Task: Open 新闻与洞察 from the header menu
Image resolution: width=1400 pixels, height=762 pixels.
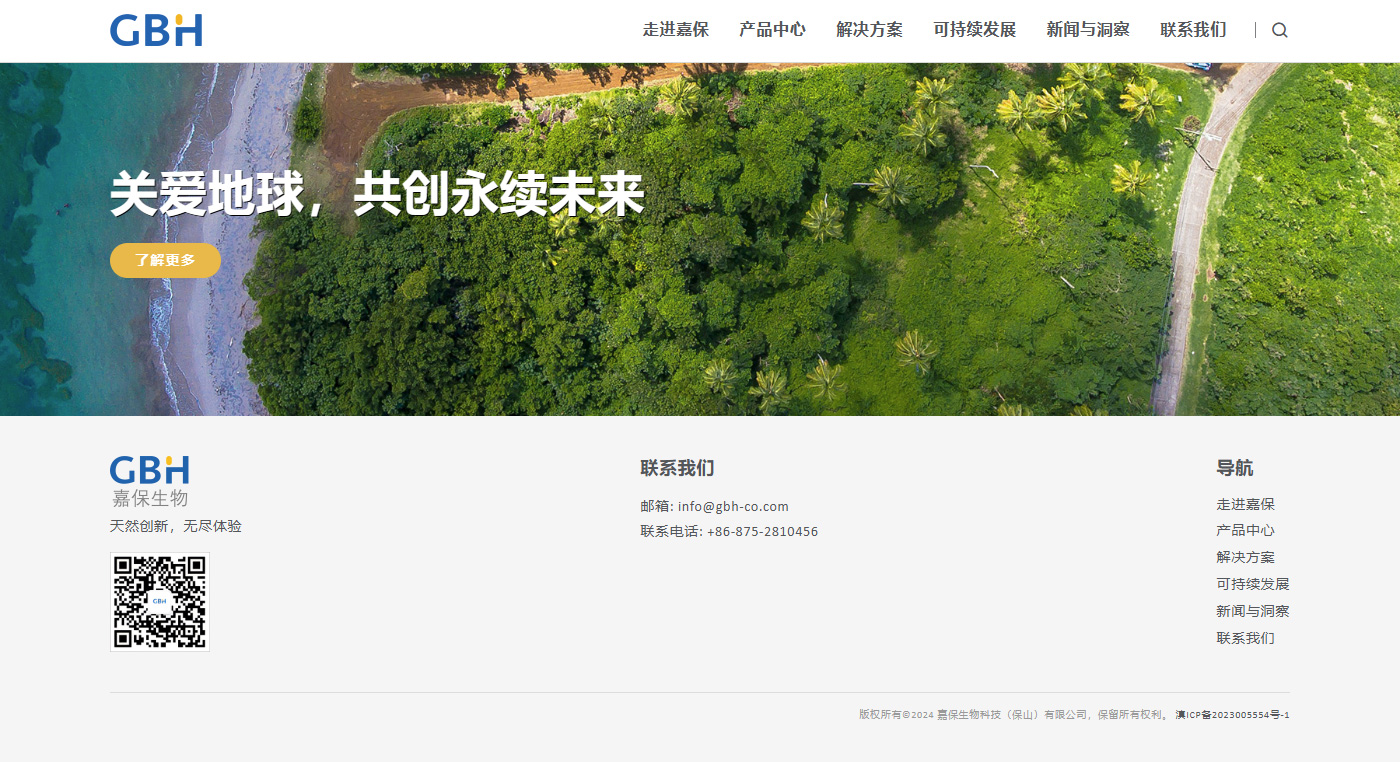Action: pos(1088,30)
